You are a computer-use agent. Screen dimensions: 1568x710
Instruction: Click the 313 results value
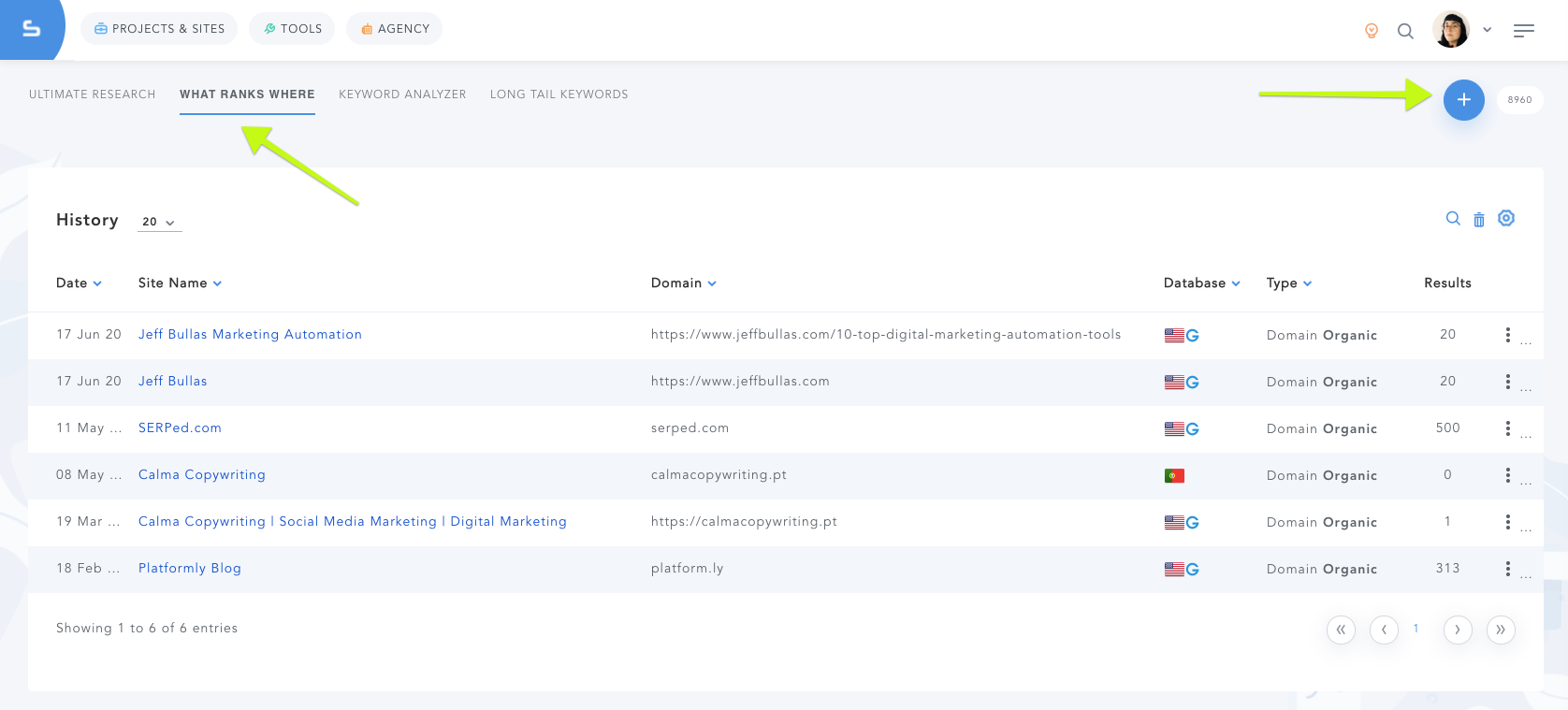[1447, 569]
